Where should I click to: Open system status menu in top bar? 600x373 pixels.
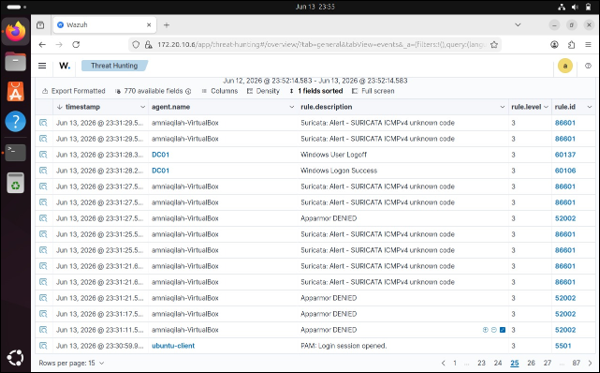point(574,7)
